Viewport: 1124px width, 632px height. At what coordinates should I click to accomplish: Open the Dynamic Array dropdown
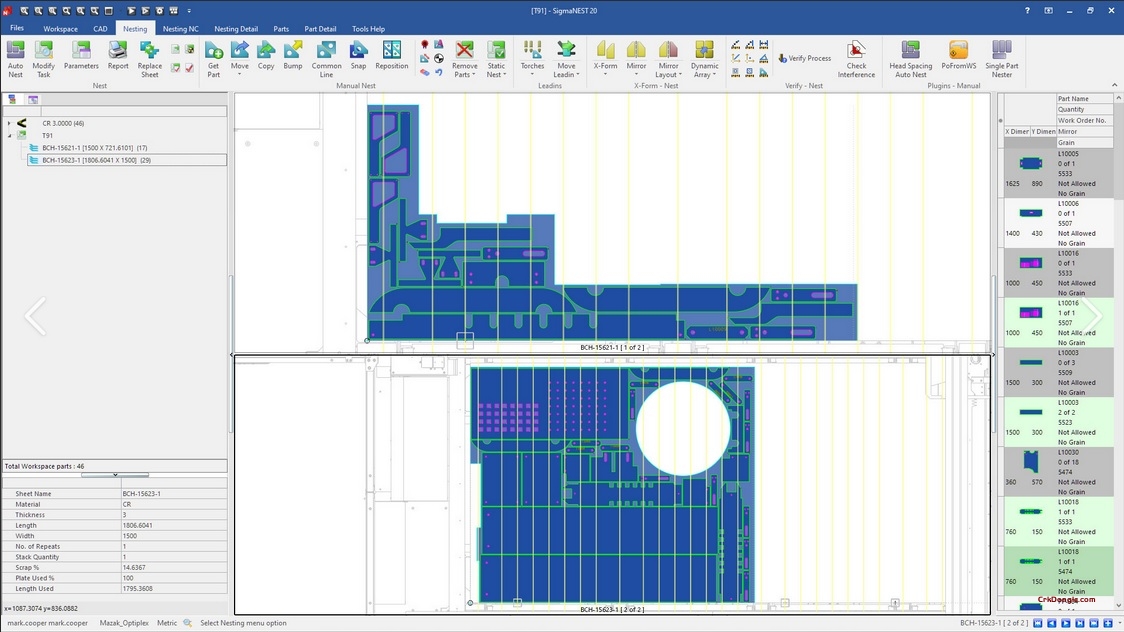pyautogui.click(x=705, y=57)
